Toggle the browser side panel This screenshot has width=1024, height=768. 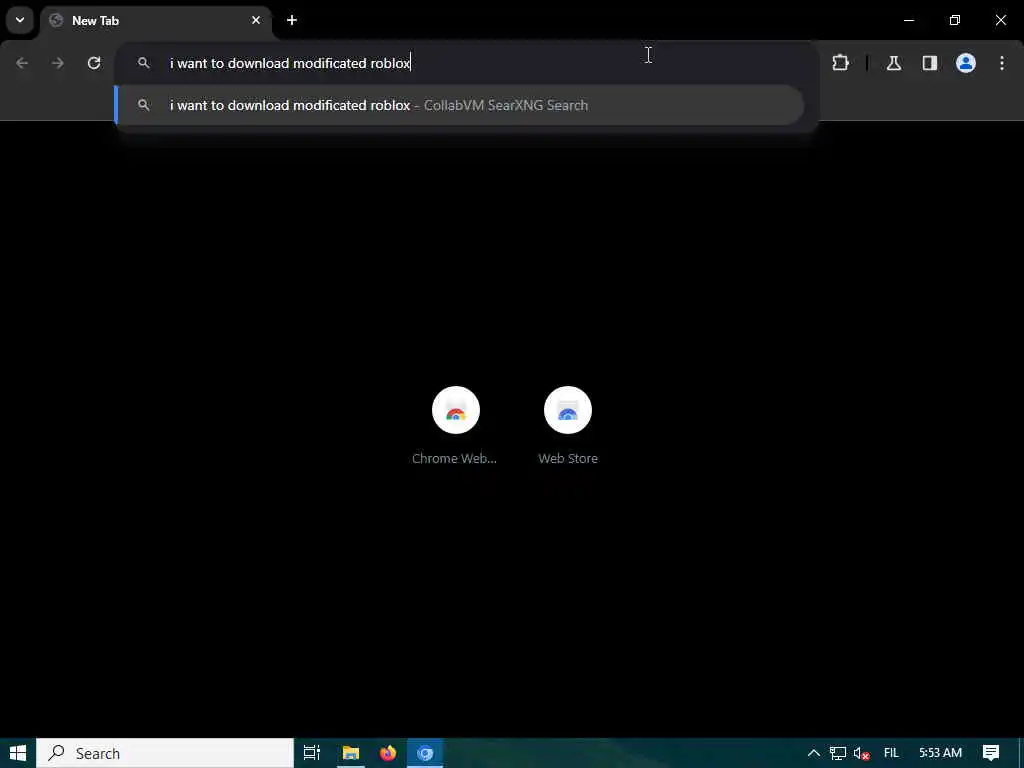930,63
